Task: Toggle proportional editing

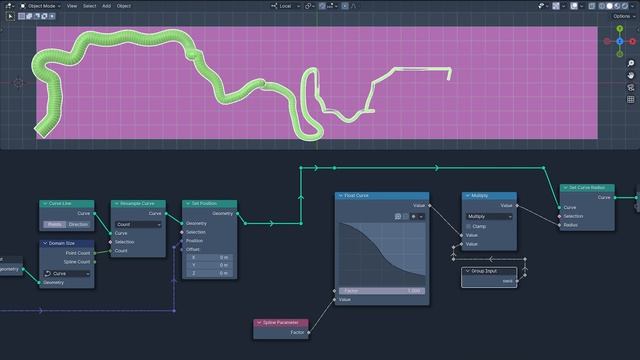Action: 345,6
